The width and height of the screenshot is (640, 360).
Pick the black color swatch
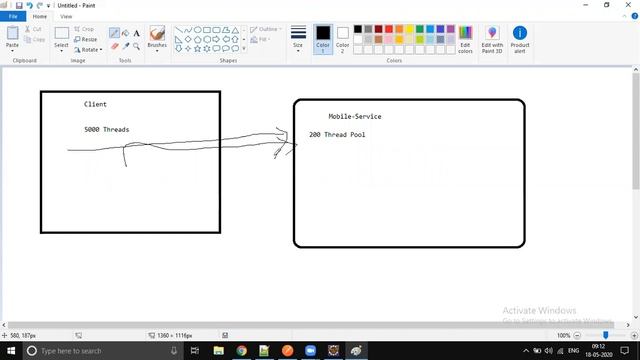coord(358,29)
